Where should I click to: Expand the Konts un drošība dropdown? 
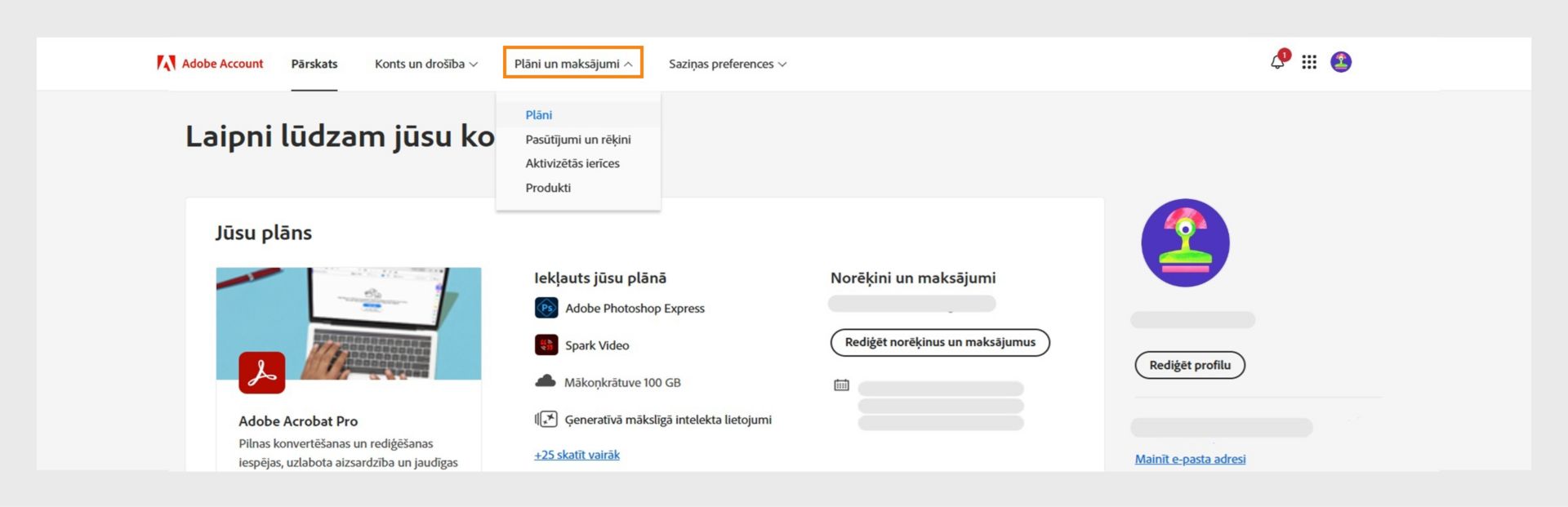[x=425, y=64]
